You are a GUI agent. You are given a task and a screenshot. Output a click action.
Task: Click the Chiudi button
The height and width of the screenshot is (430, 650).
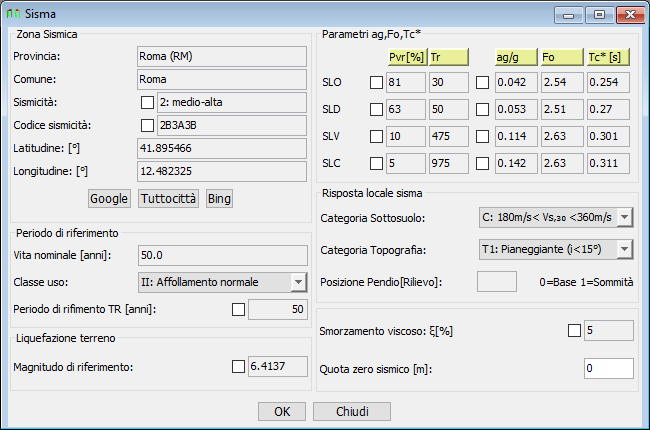[352, 411]
